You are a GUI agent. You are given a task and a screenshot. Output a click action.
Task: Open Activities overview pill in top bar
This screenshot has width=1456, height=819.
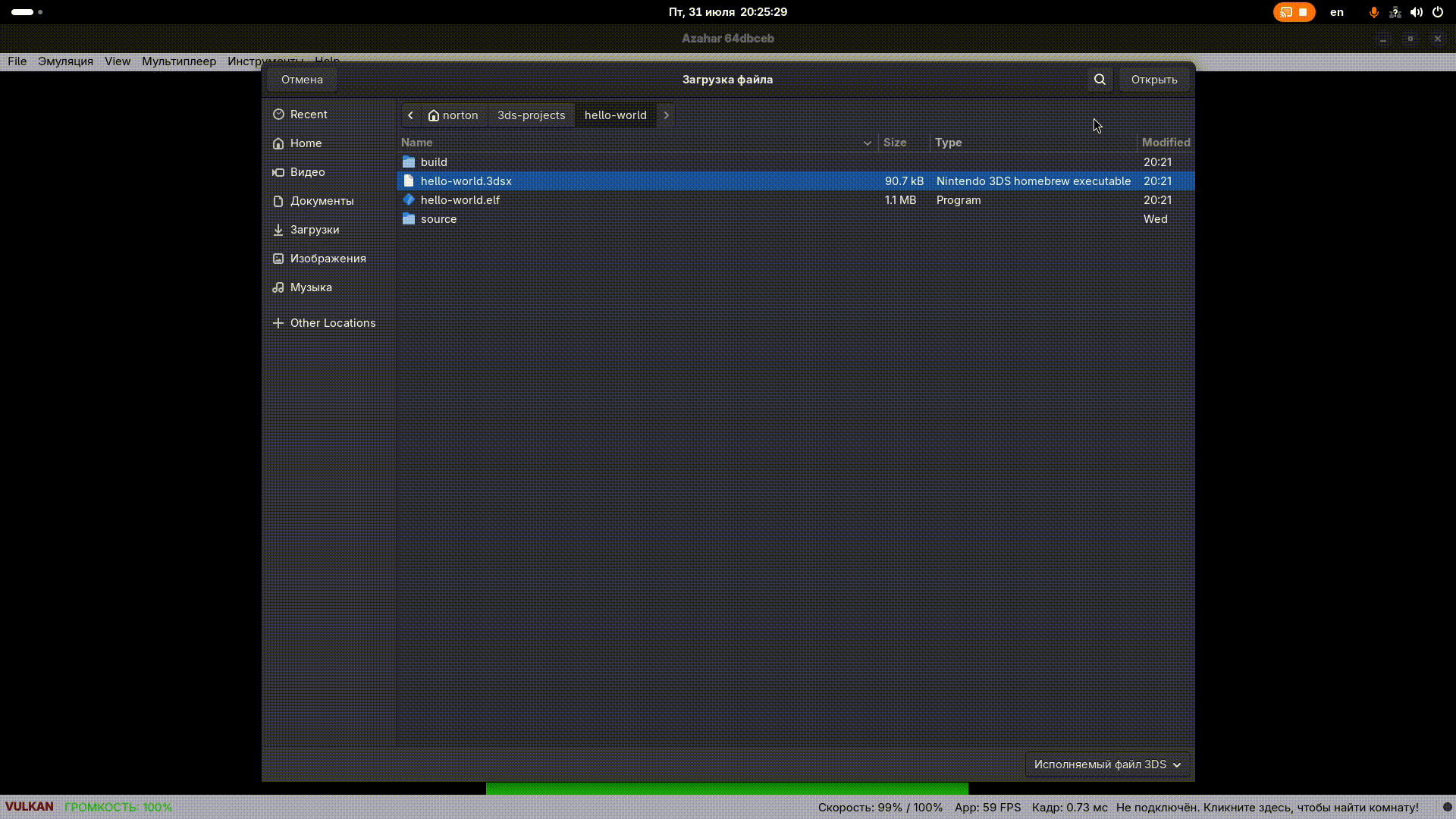[27, 12]
